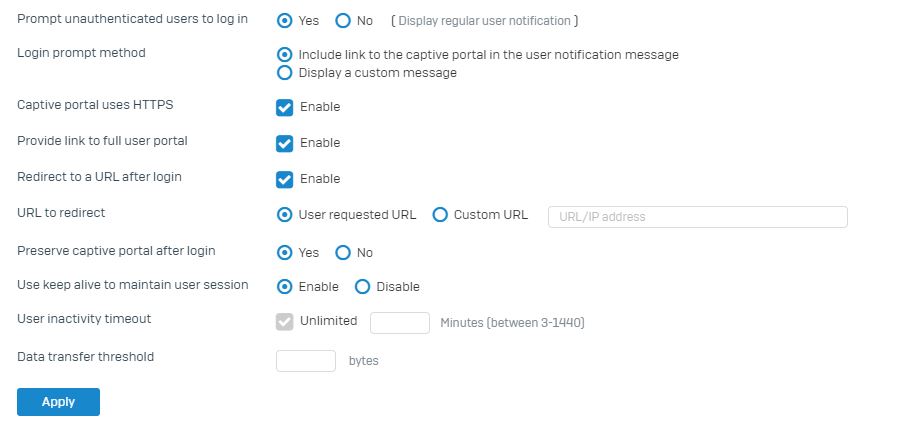Select User requested URL radio button

coord(285,215)
